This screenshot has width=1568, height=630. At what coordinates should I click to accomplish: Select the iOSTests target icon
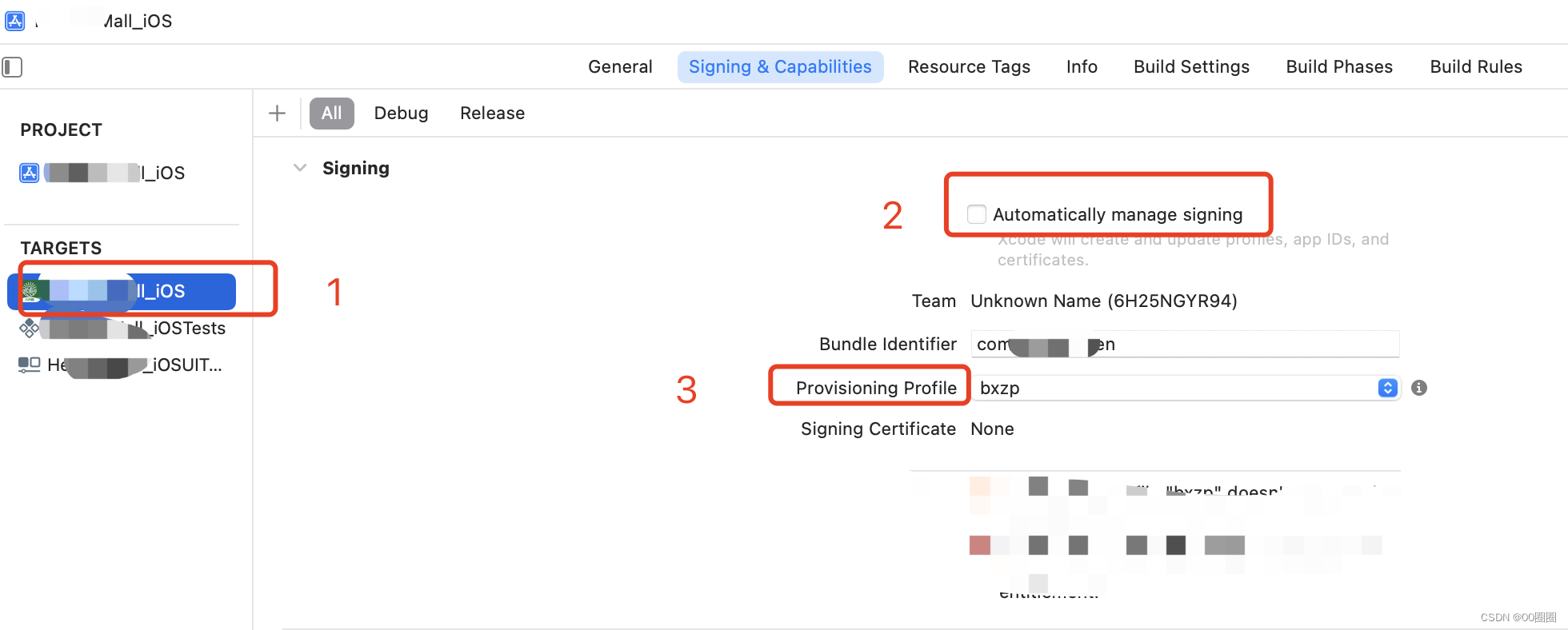(x=29, y=328)
